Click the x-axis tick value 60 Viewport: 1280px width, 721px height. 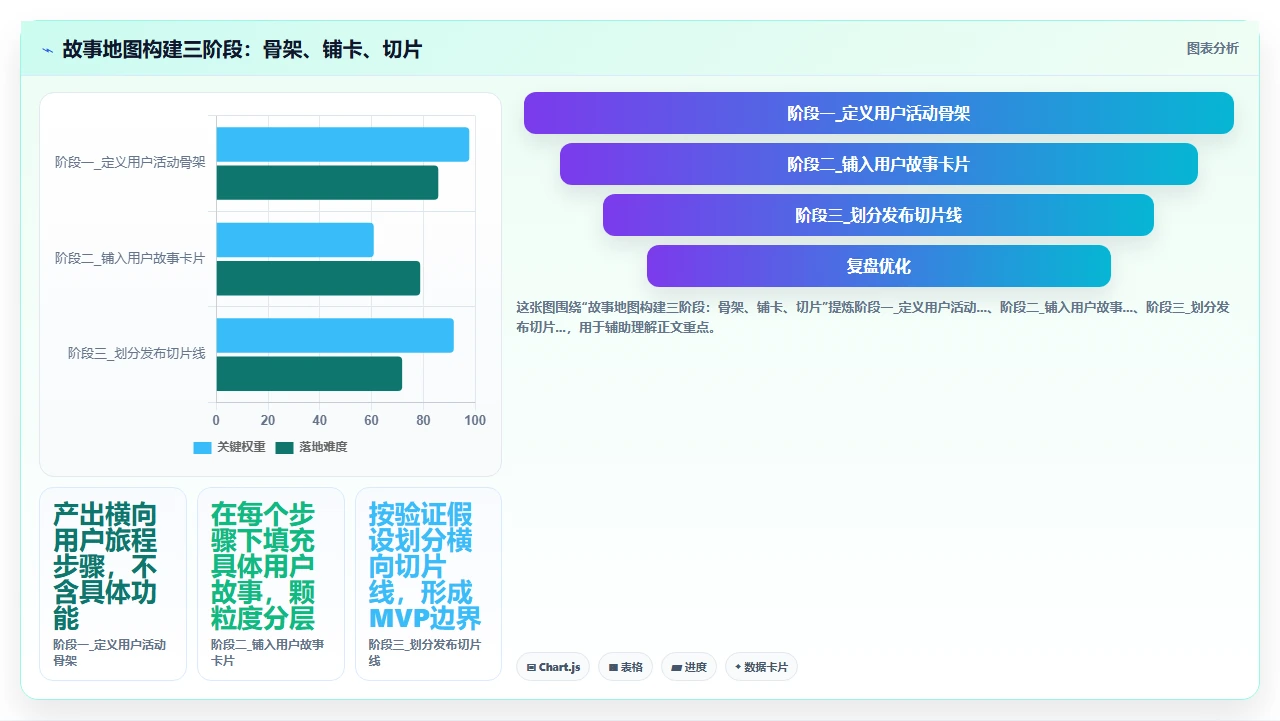click(372, 420)
